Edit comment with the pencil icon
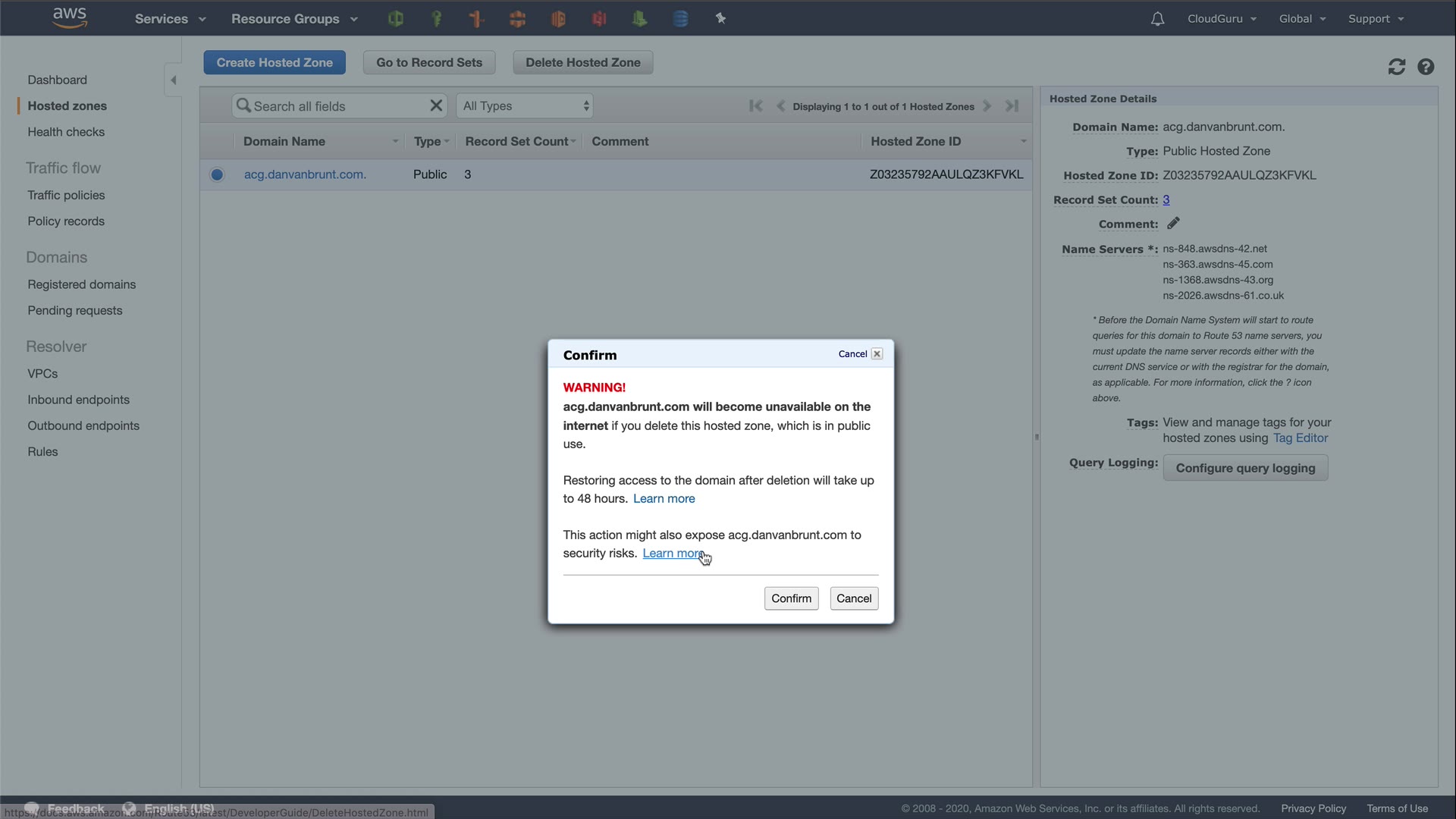This screenshot has width=1456, height=819. 1173,223
